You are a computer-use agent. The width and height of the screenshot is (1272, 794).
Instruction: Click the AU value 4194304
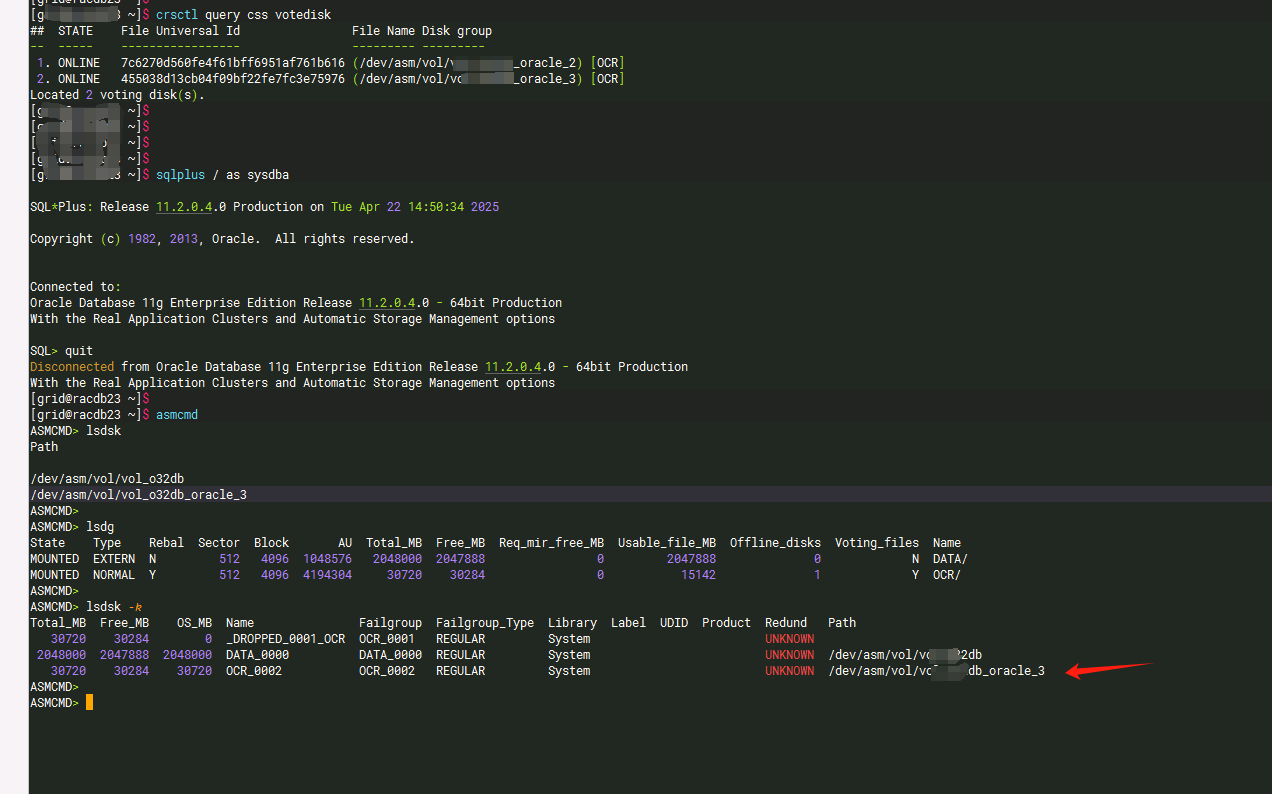[327, 575]
